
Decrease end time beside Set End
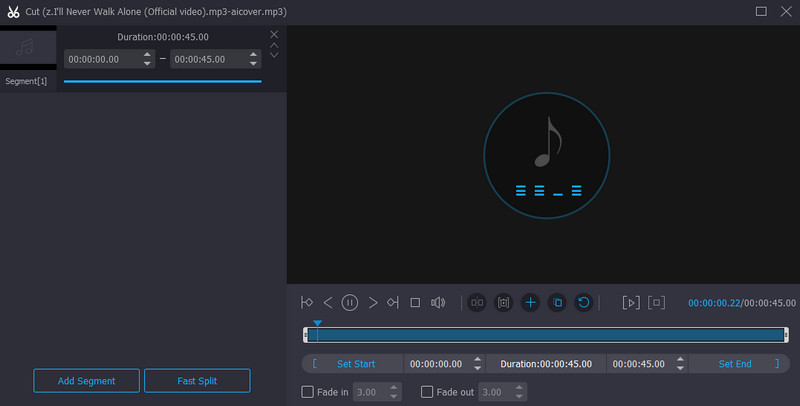pos(680,368)
